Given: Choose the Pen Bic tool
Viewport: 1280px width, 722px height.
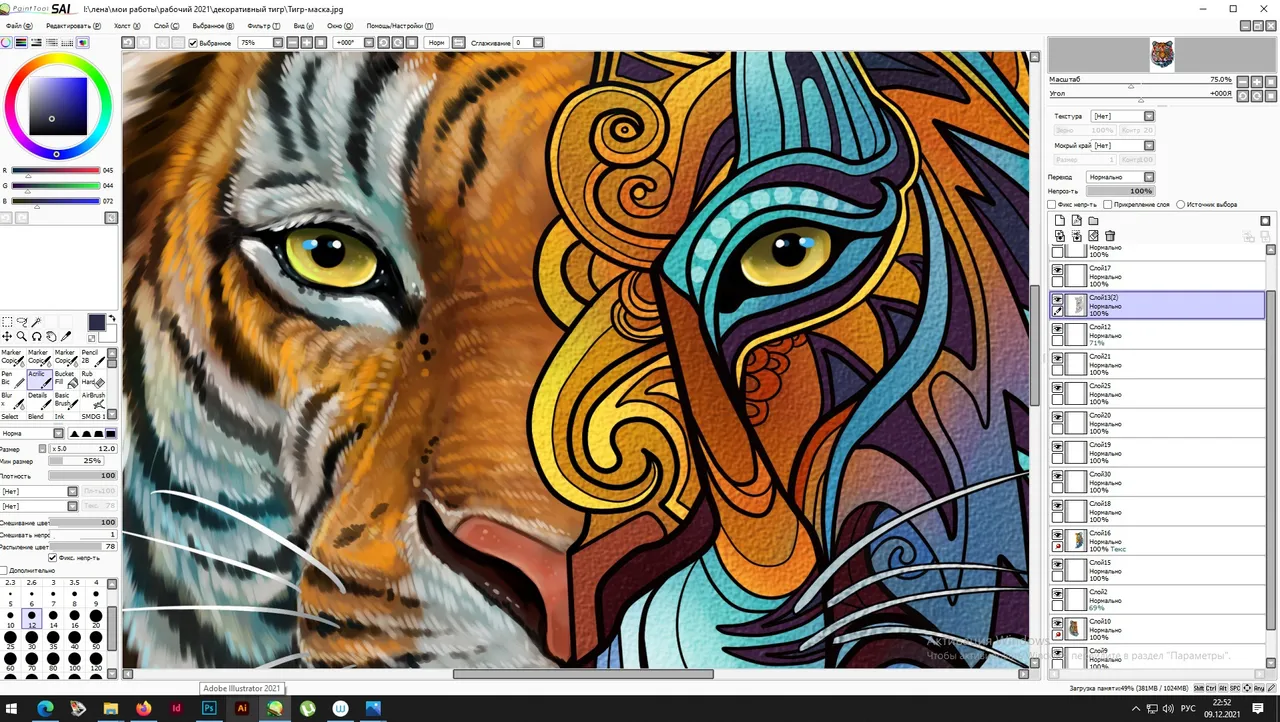Looking at the screenshot, I should (13, 379).
